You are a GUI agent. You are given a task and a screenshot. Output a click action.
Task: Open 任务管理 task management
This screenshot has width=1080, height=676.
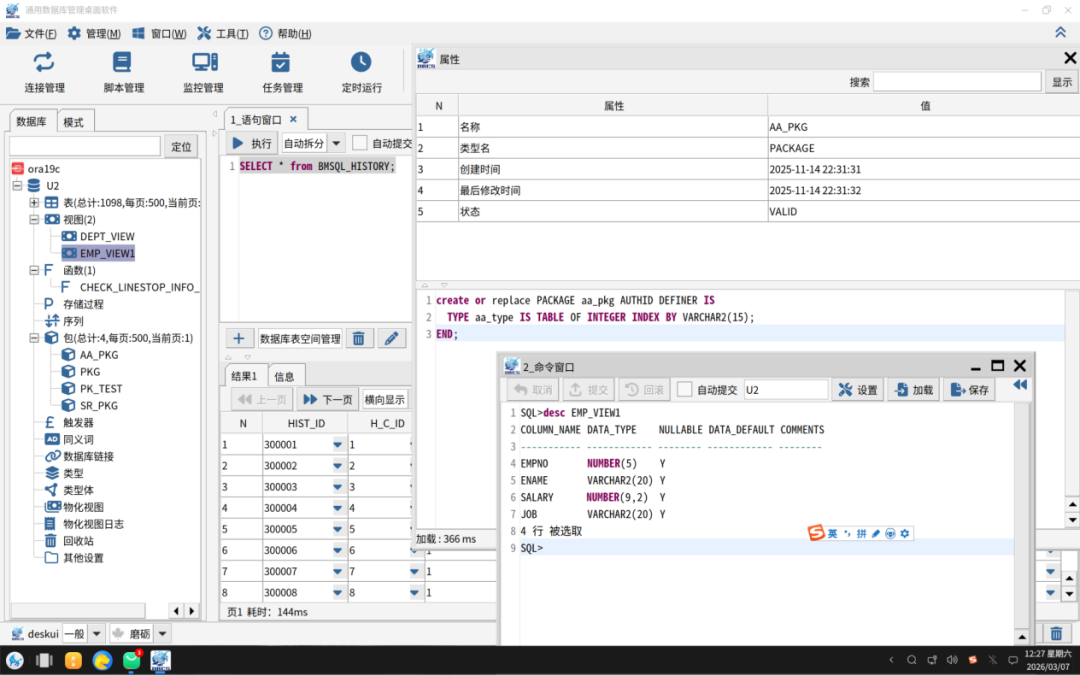(x=282, y=72)
